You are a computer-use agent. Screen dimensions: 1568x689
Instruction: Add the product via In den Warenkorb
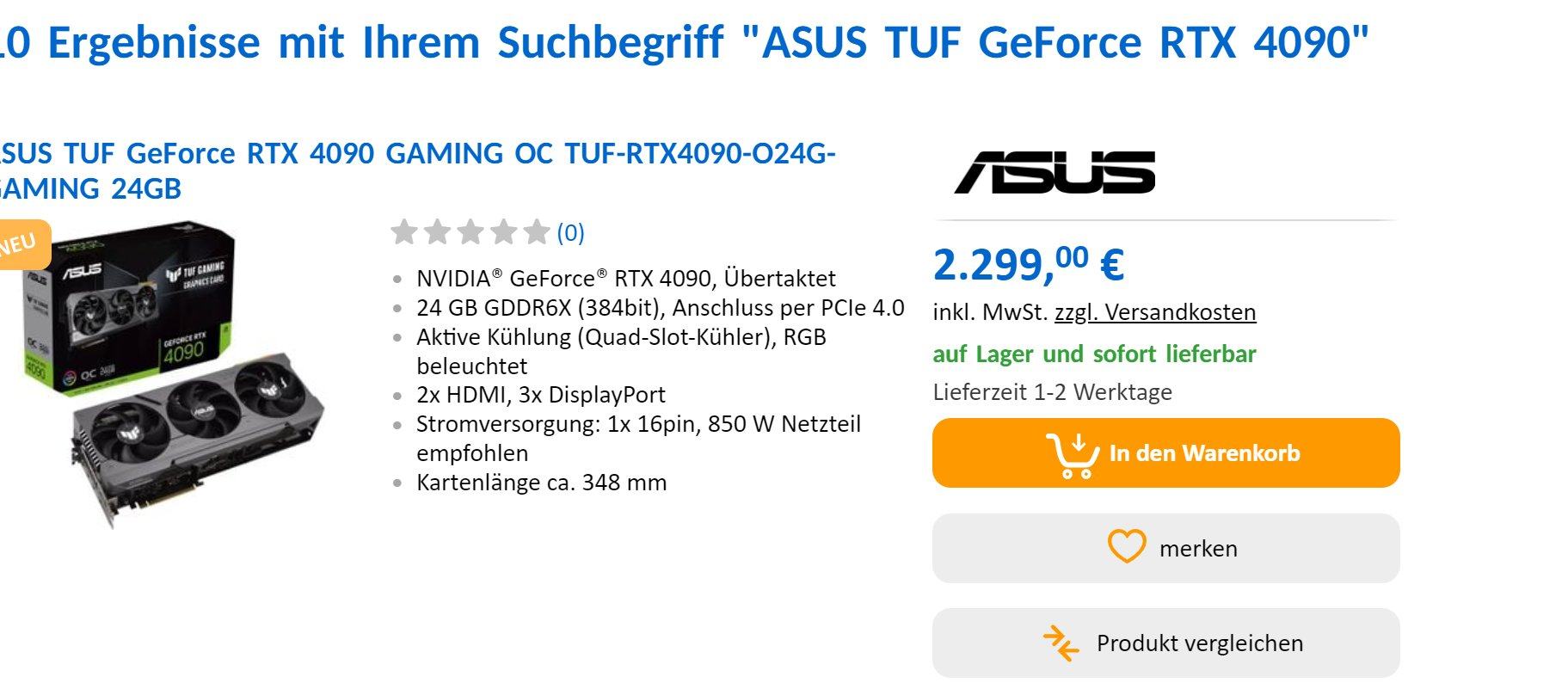1204,453
